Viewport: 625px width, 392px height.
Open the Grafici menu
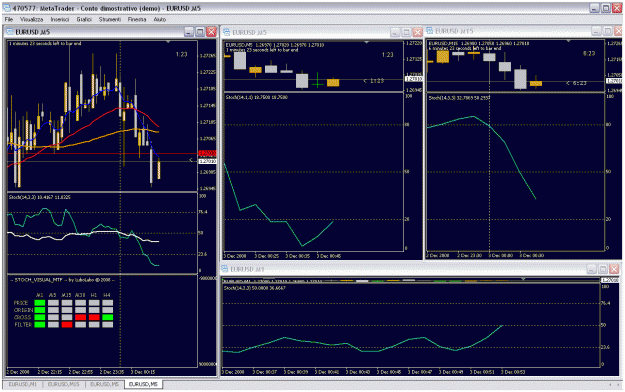[84, 19]
